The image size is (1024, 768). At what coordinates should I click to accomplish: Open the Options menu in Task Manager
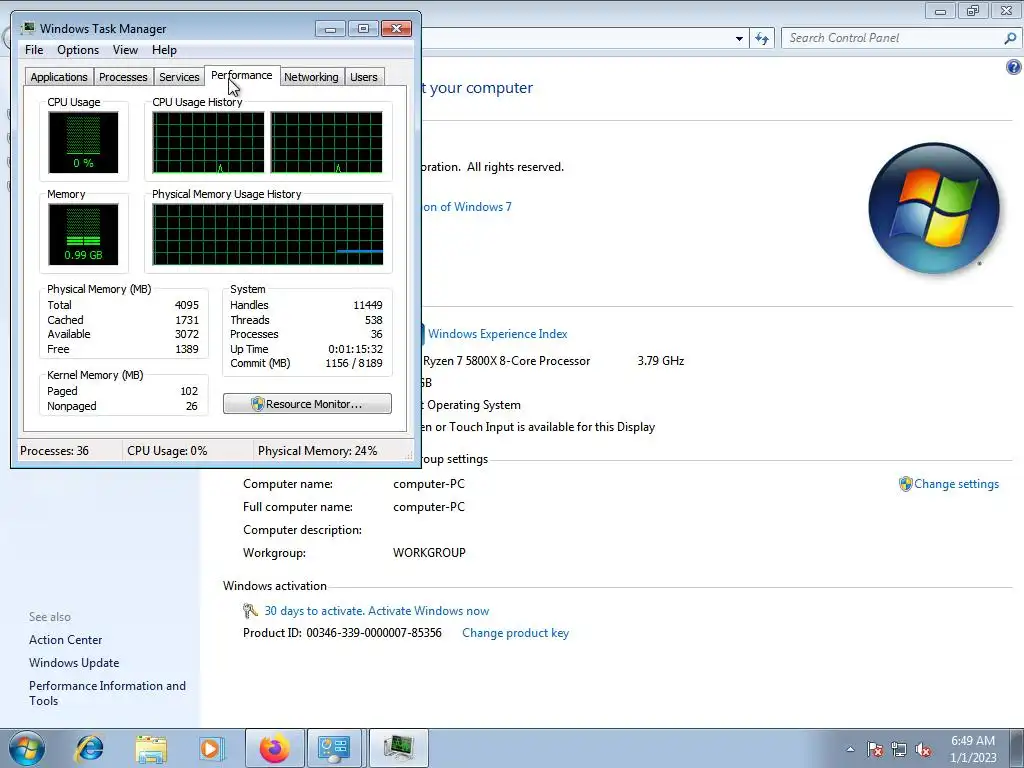(78, 50)
